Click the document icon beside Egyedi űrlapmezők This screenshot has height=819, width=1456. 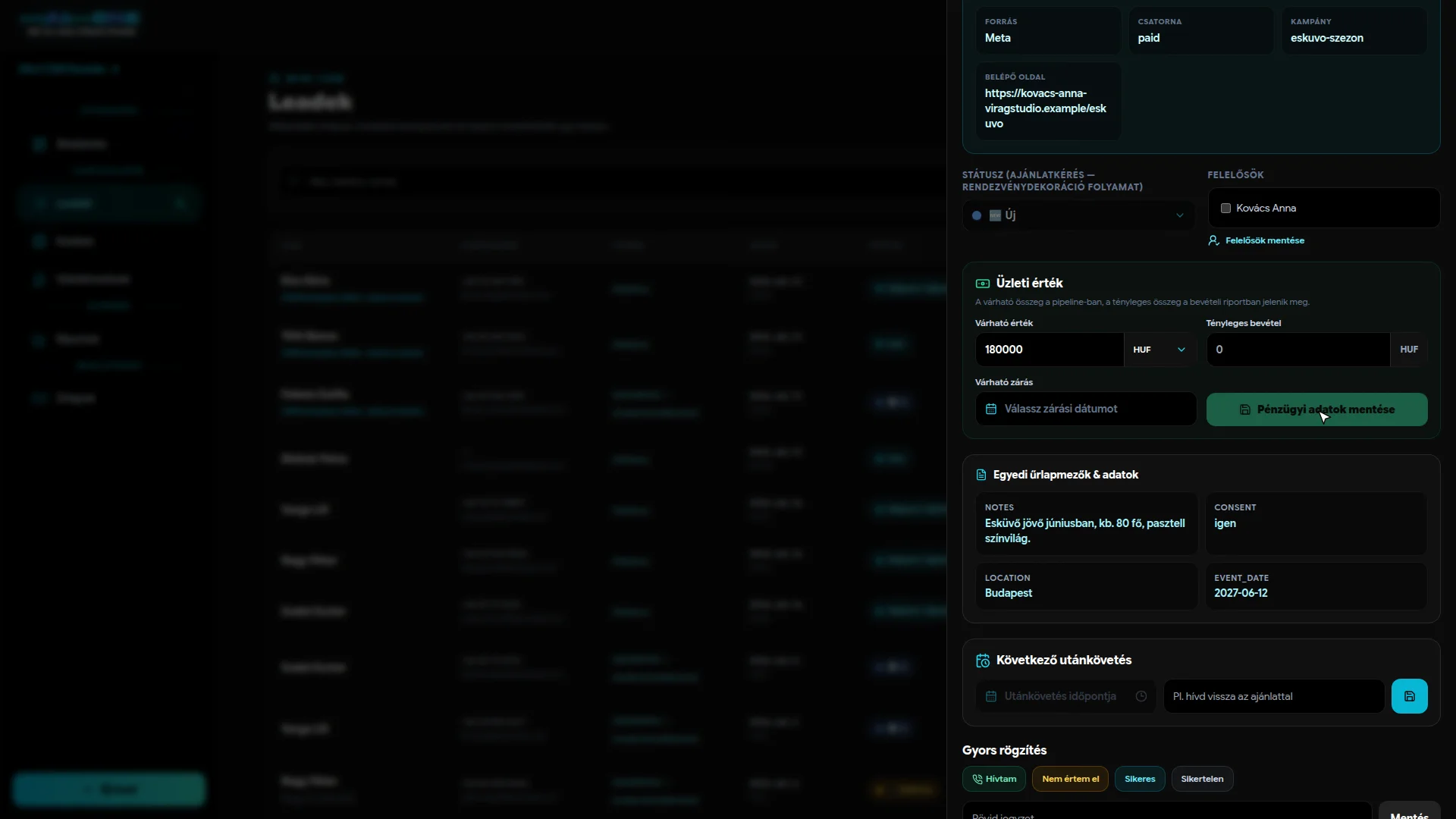pos(981,475)
